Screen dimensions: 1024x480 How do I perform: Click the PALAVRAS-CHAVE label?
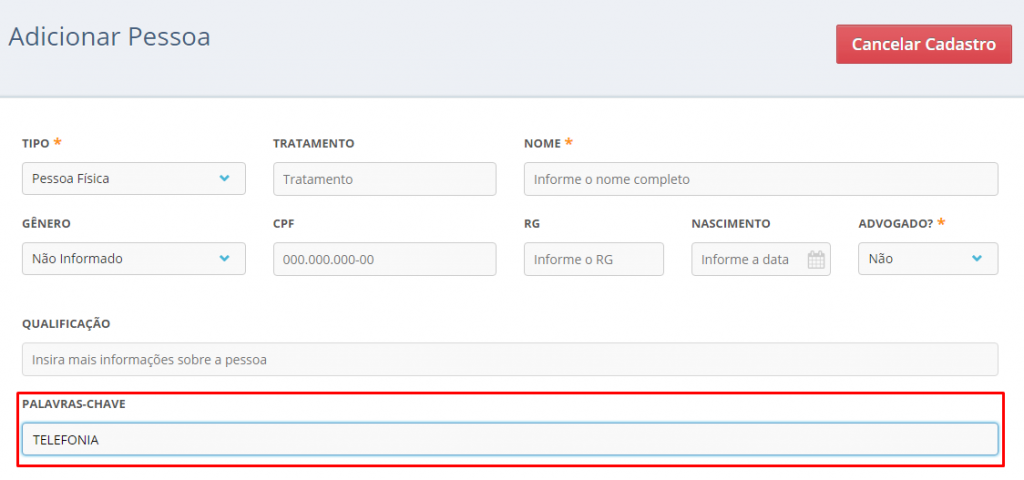(x=74, y=404)
